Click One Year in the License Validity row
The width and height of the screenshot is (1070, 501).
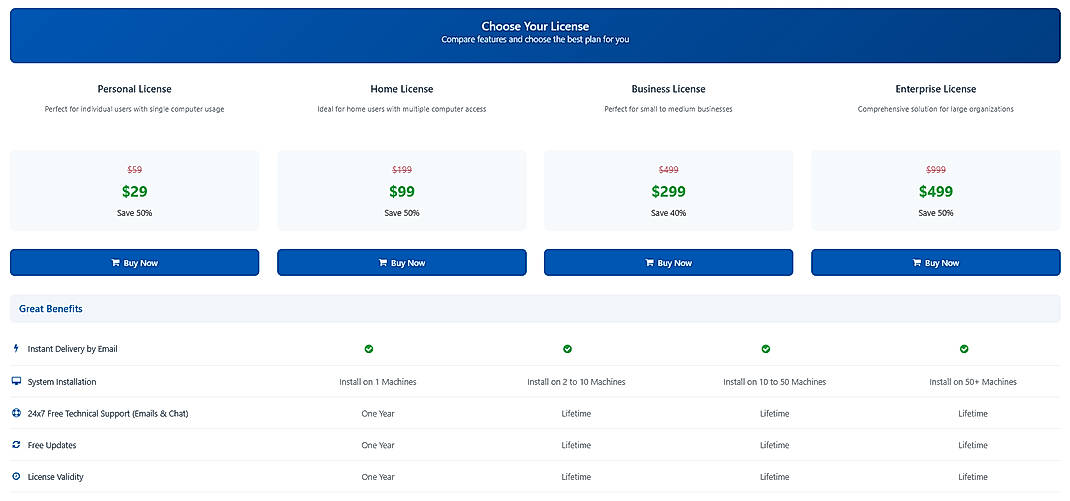click(378, 477)
